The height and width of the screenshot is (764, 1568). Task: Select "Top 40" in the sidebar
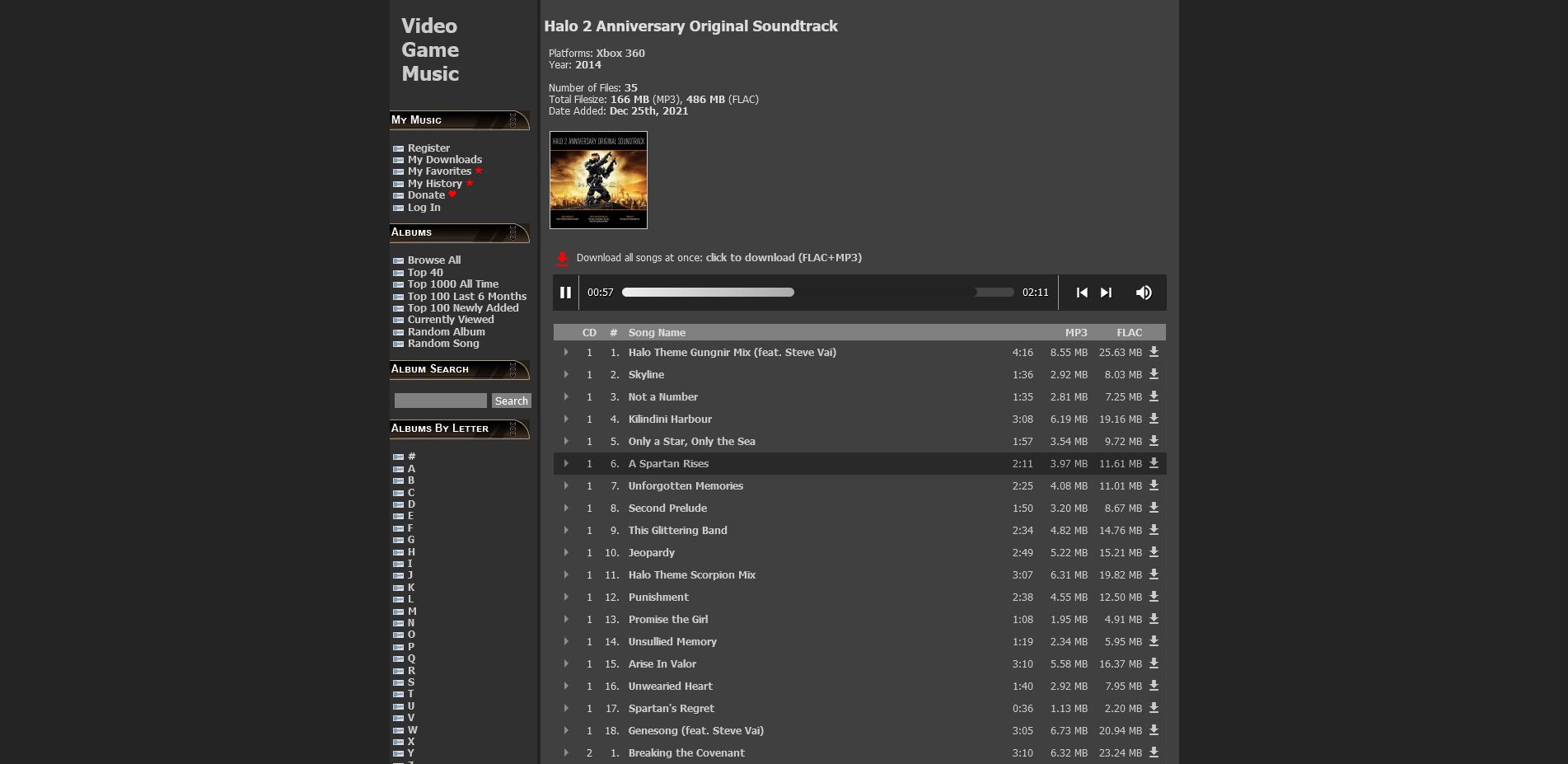pyautogui.click(x=425, y=272)
